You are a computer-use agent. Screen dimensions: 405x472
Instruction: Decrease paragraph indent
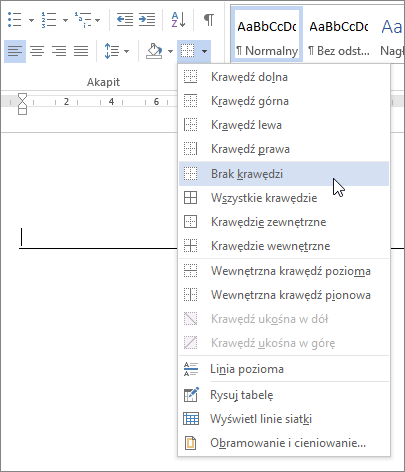point(125,19)
